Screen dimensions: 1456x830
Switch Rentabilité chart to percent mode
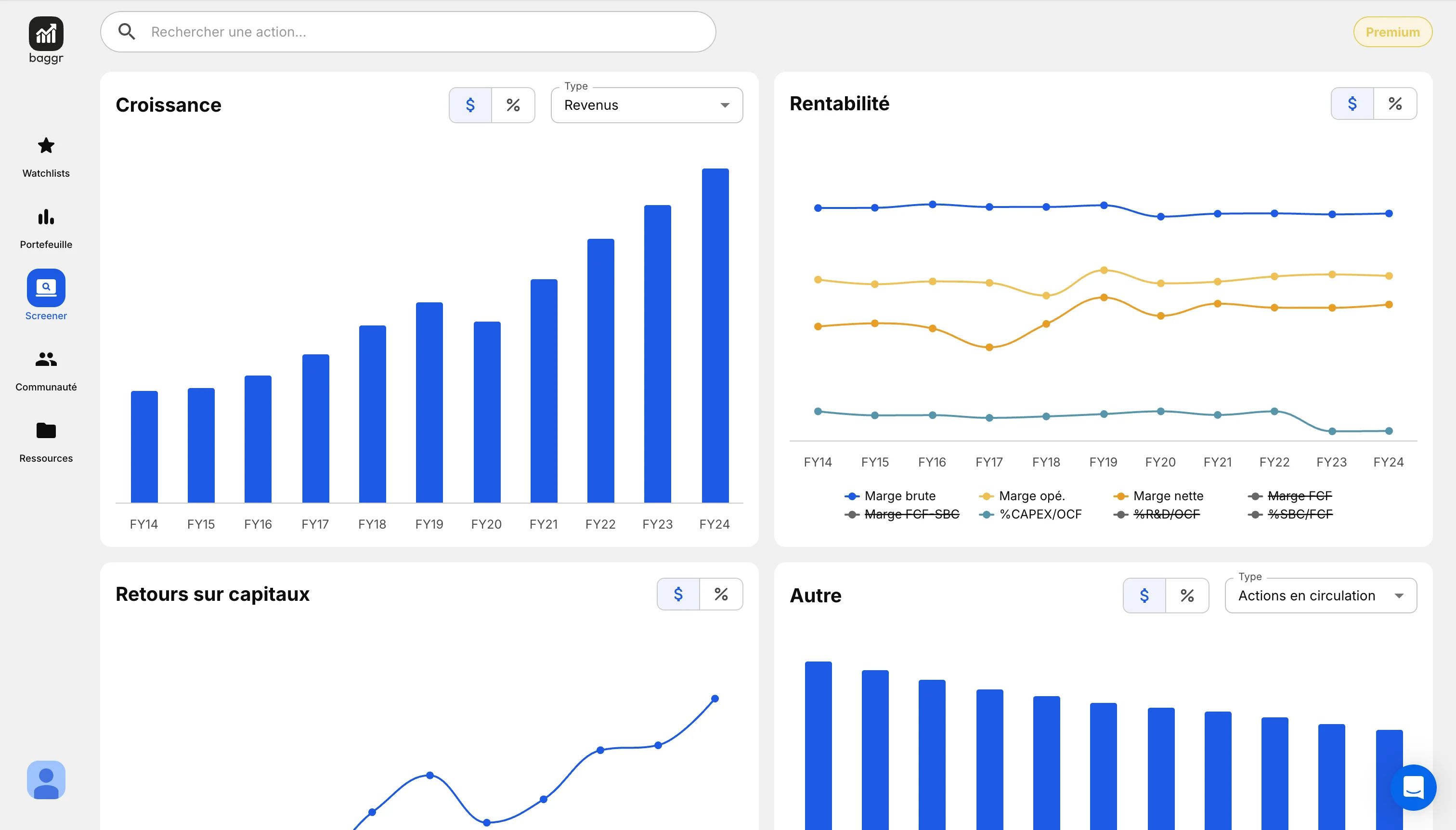[x=1394, y=104]
